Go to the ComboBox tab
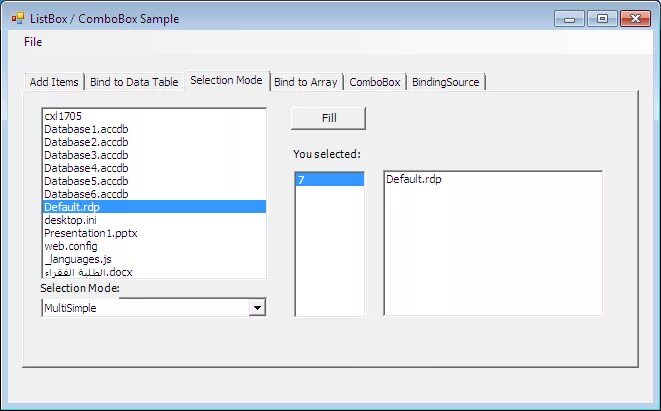This screenshot has height=411, width=661. [x=374, y=82]
